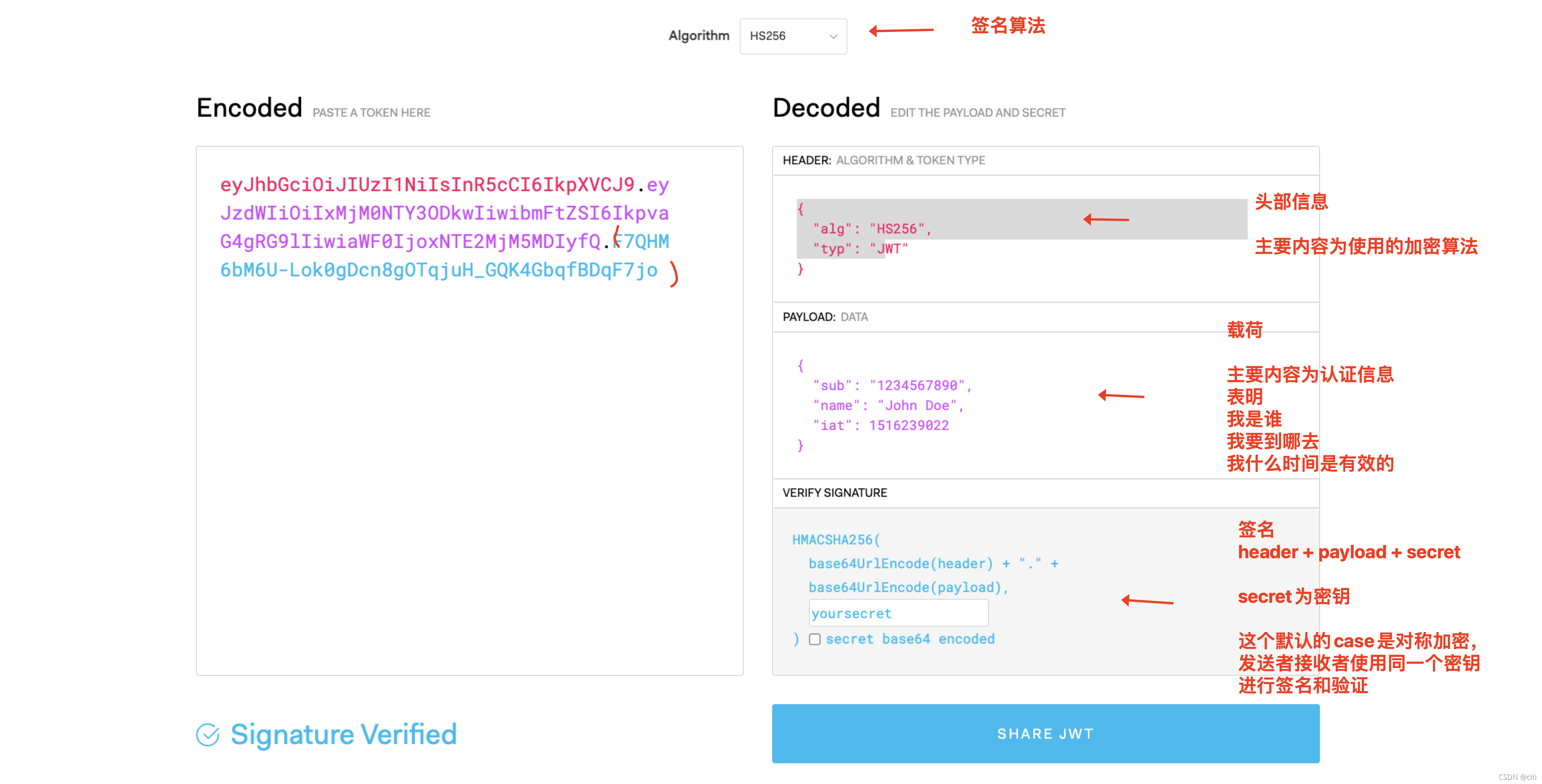1542x784 pixels.
Task: Open the Algorithm dropdown
Action: coord(793,36)
